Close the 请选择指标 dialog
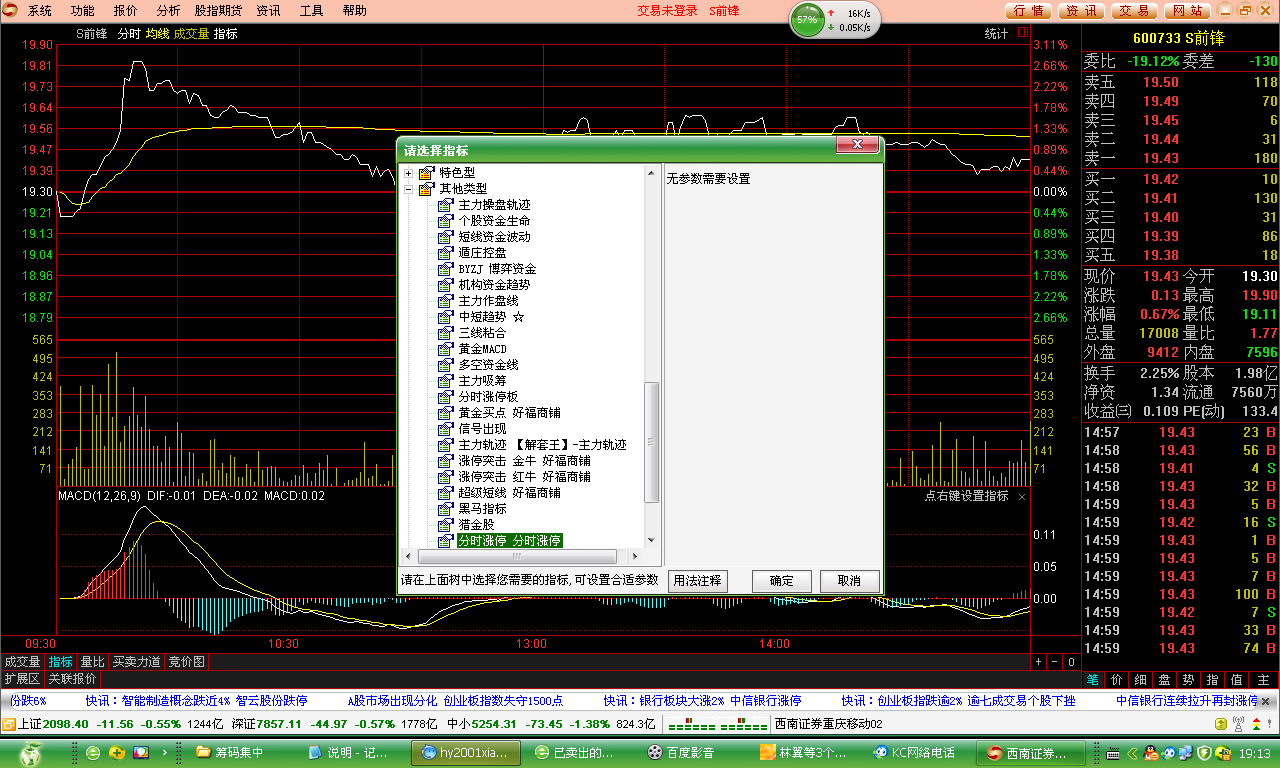Screen dimensions: 1280x768 pyautogui.click(x=858, y=146)
